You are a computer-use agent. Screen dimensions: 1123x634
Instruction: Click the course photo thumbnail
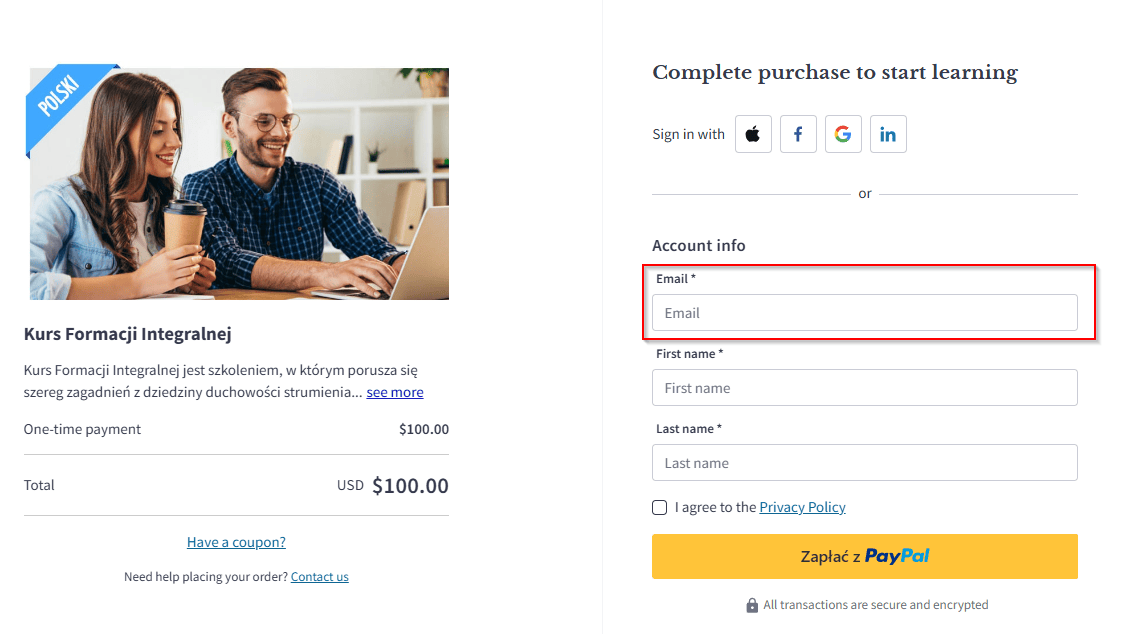[x=240, y=185]
